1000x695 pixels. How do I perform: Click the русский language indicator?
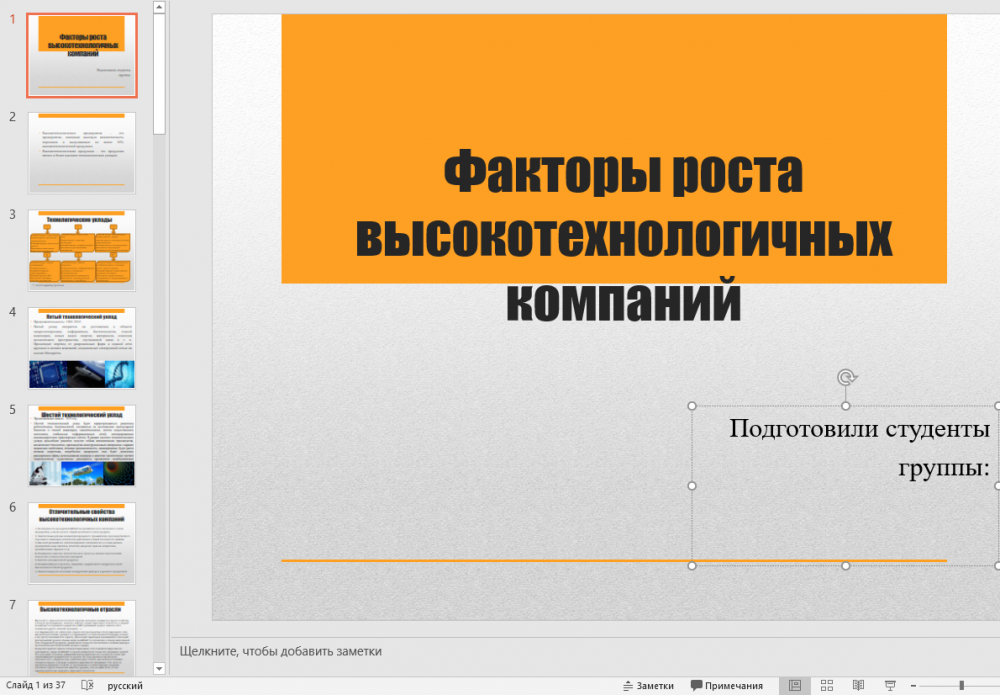click(x=125, y=685)
